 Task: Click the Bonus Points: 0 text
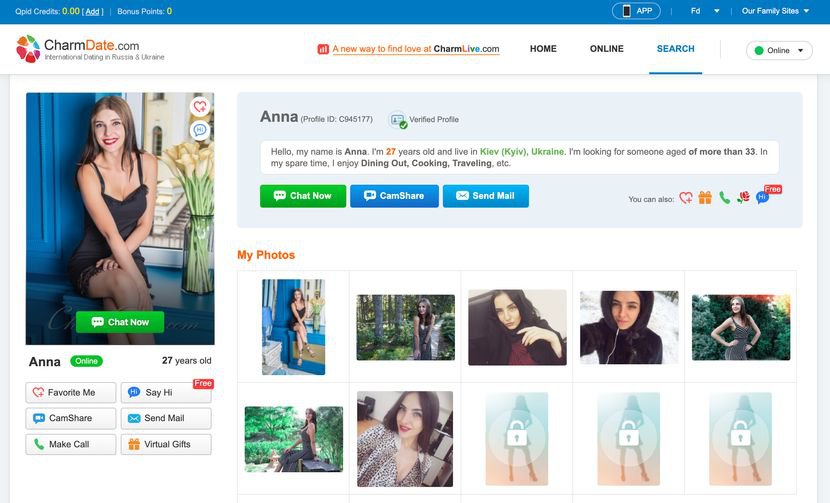coord(145,11)
